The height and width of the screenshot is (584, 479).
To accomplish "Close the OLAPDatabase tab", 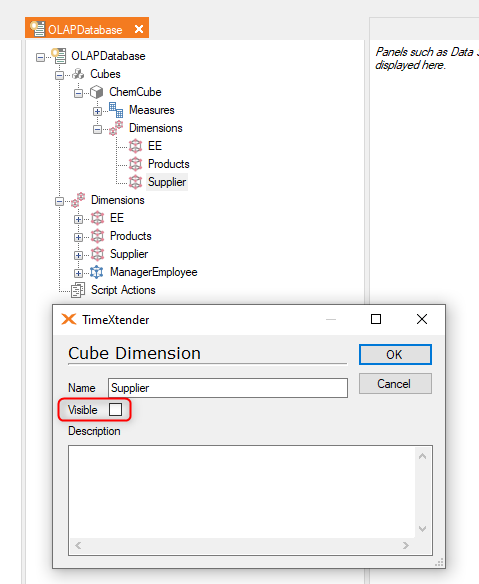I will click(x=139, y=29).
